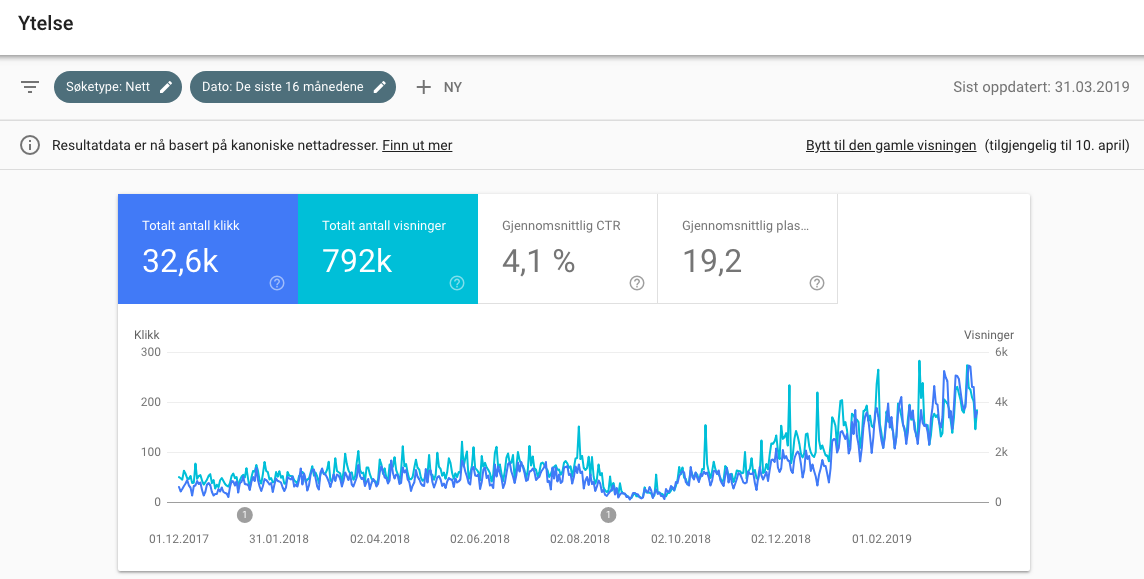The image size is (1144, 579).
Task: Open the Finn ut mer link
Action: [417, 145]
